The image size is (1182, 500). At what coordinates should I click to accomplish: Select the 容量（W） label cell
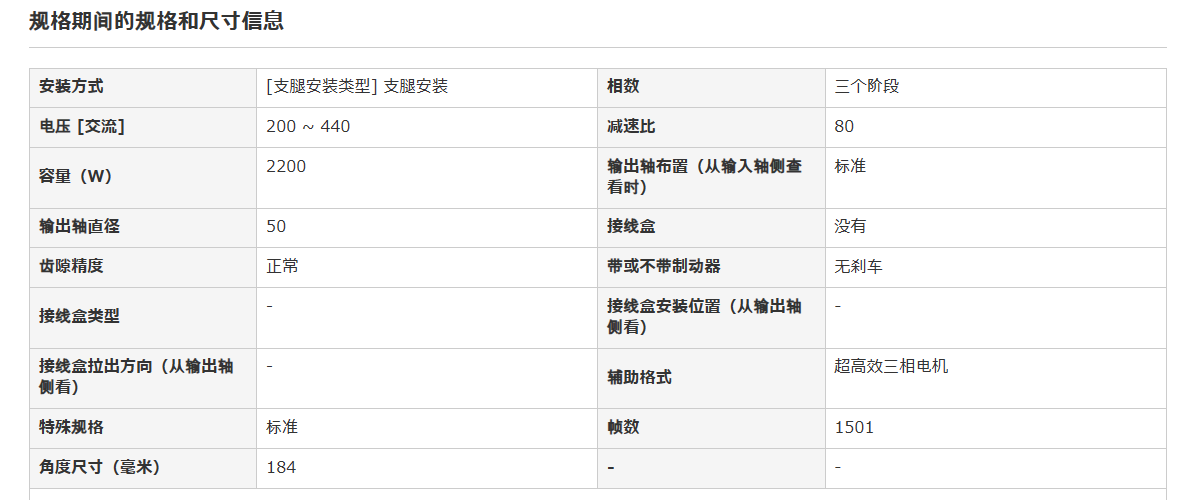coord(143,177)
